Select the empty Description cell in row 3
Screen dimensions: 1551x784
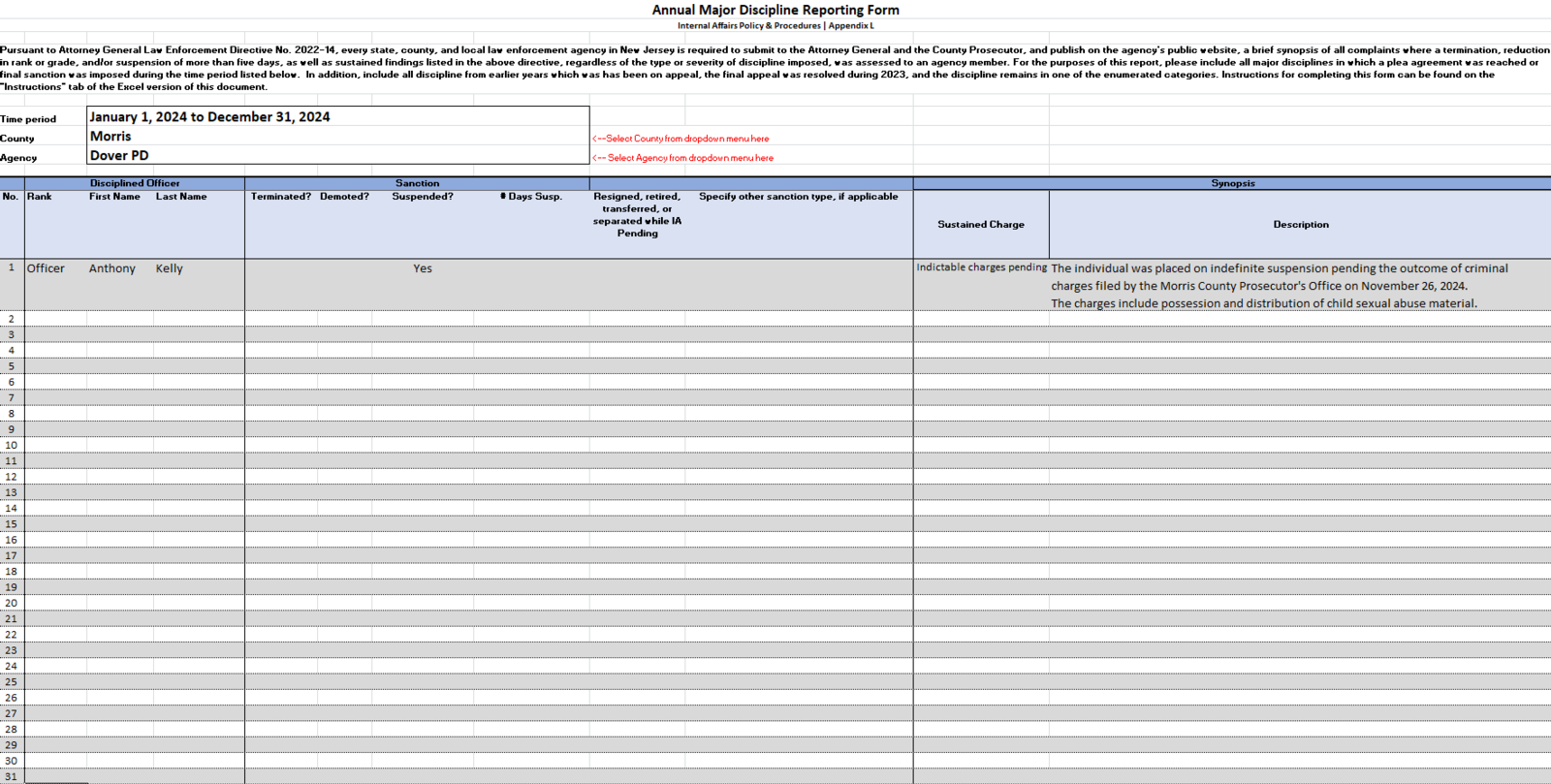1300,334
